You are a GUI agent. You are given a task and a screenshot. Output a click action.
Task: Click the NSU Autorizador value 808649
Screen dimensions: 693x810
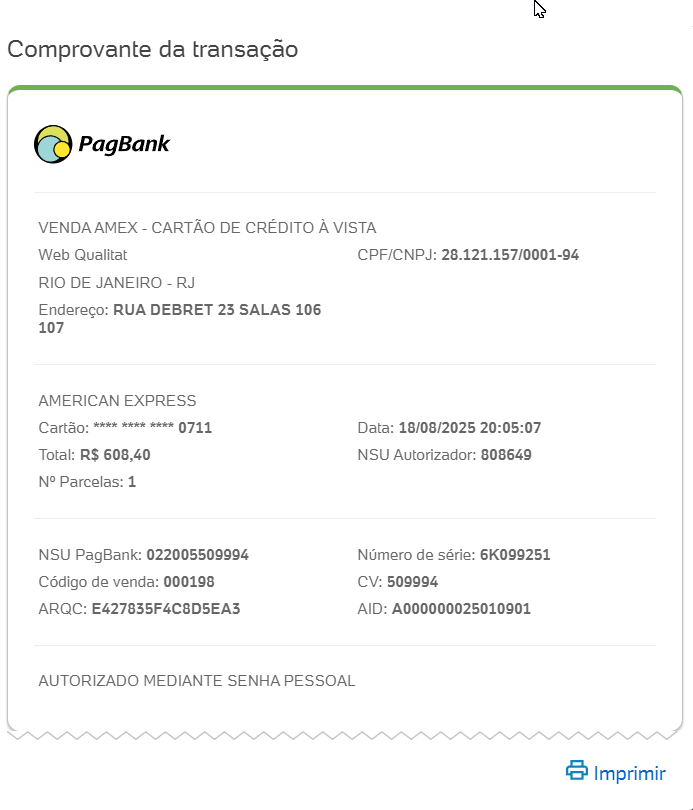click(506, 455)
